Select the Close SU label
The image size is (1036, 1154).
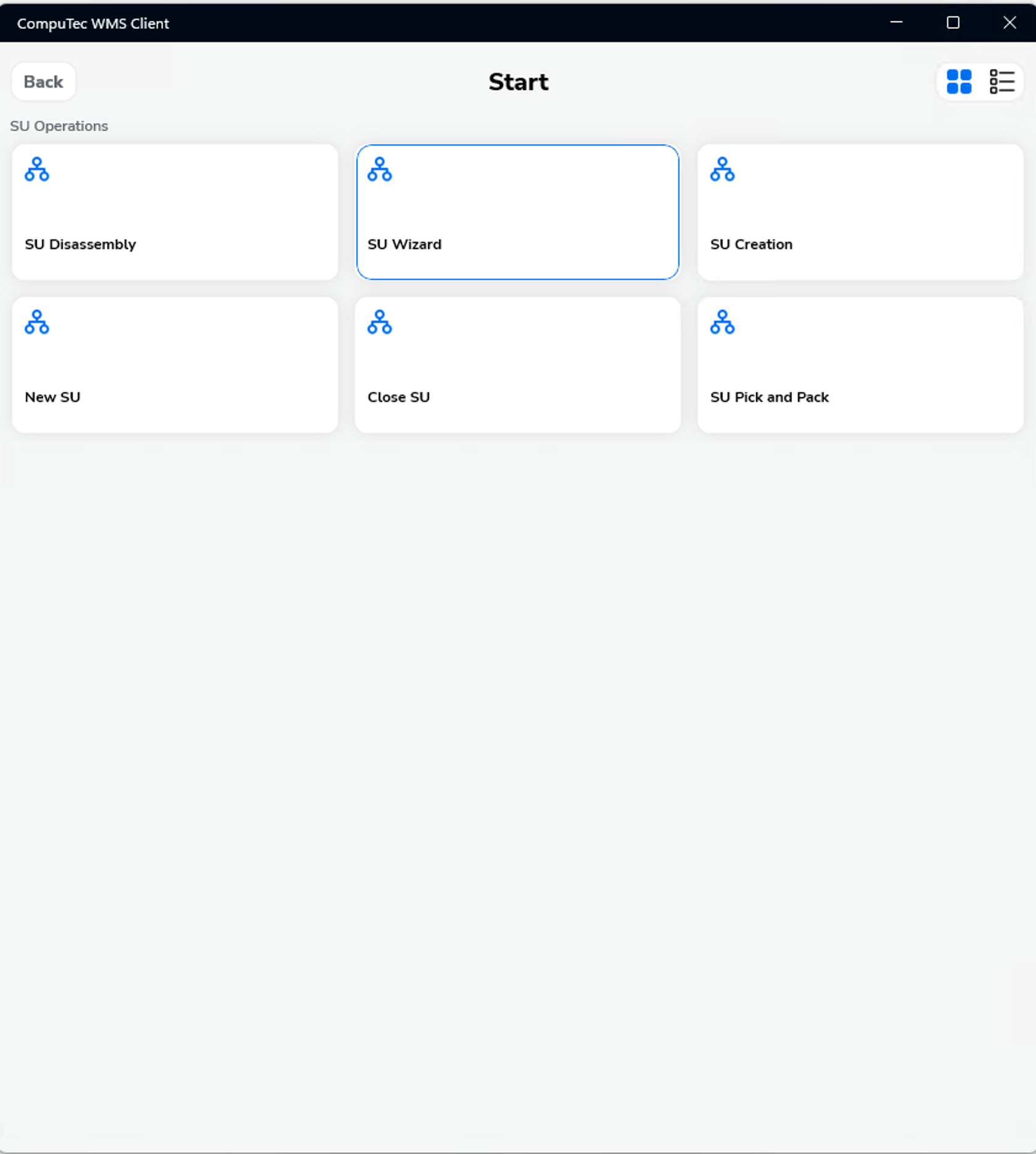pos(398,398)
